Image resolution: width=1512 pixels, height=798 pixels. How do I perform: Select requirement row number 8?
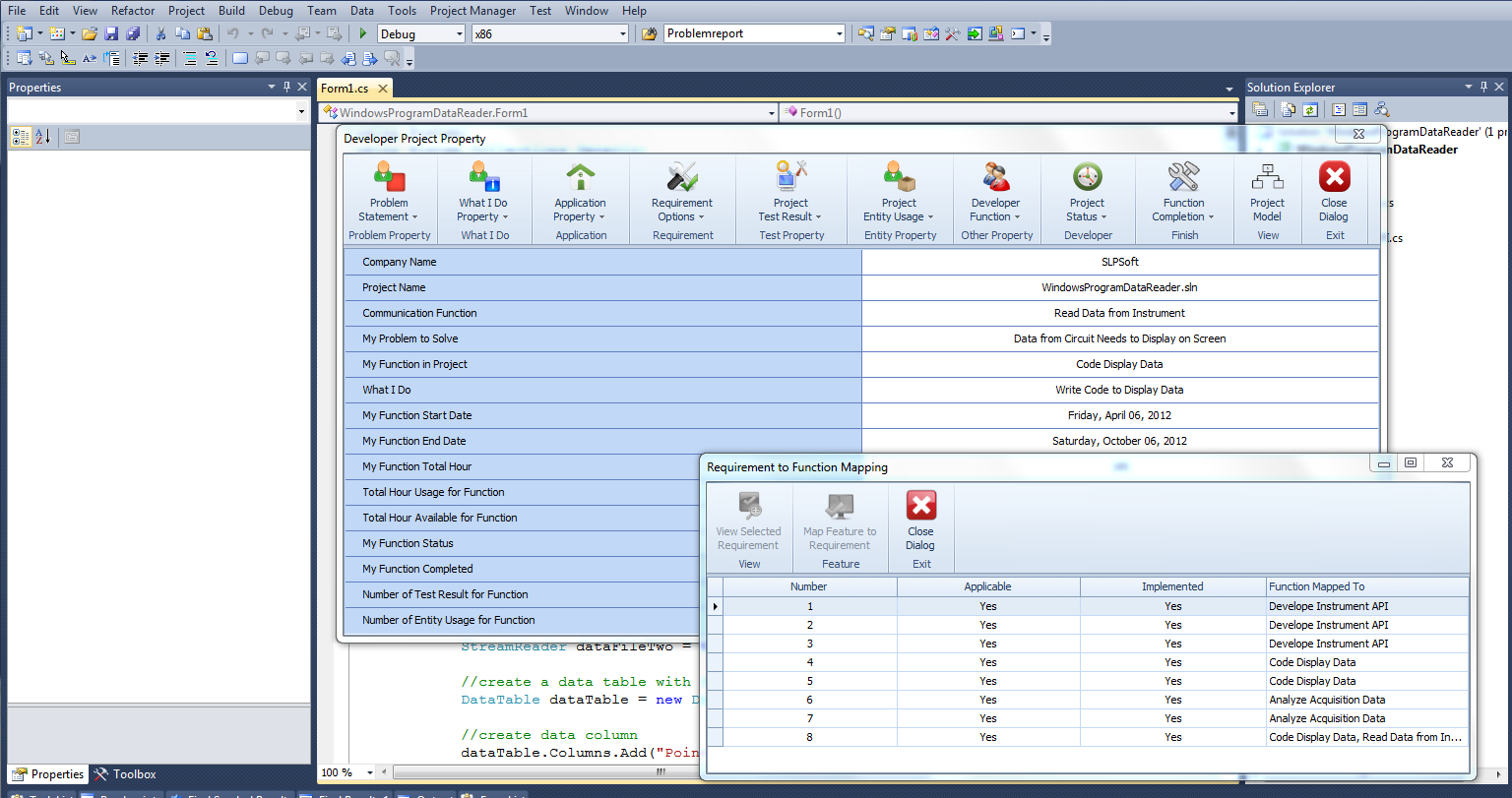tap(809, 737)
